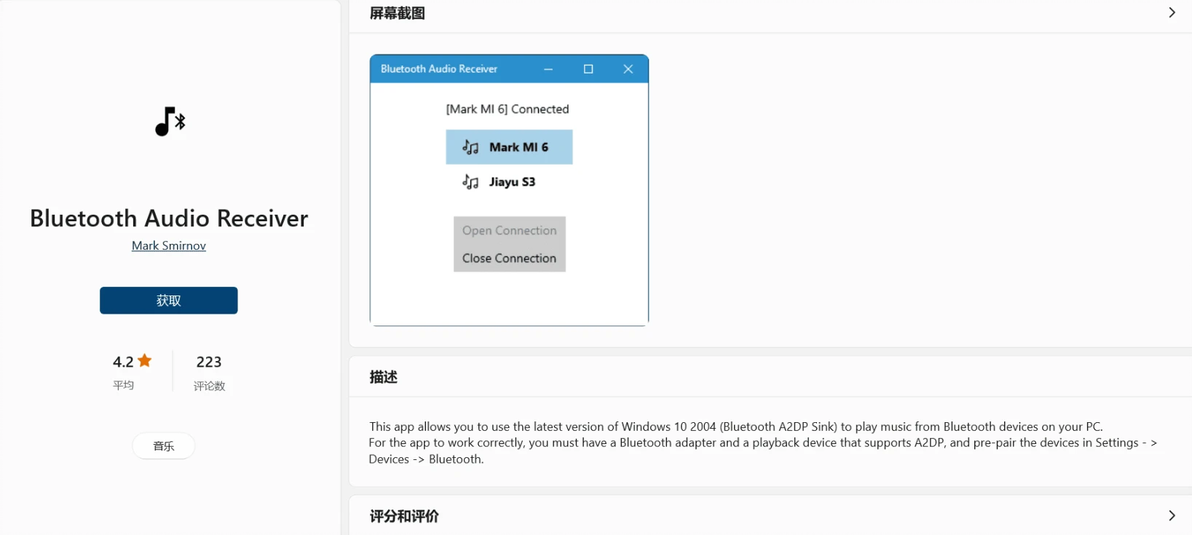Click the 223 review count
This screenshot has height=535, width=1192.
pyautogui.click(x=209, y=362)
